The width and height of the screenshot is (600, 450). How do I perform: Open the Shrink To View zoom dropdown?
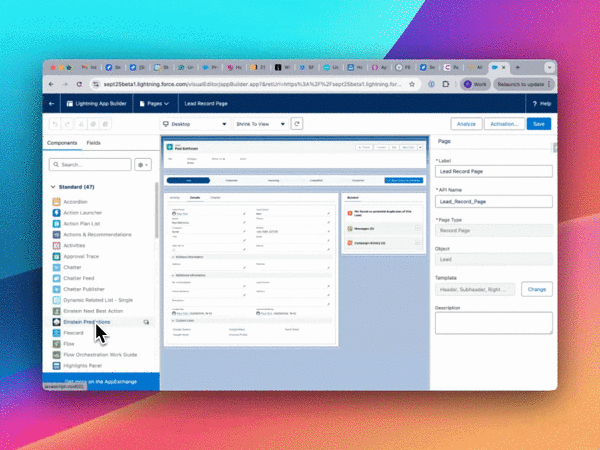(258, 124)
